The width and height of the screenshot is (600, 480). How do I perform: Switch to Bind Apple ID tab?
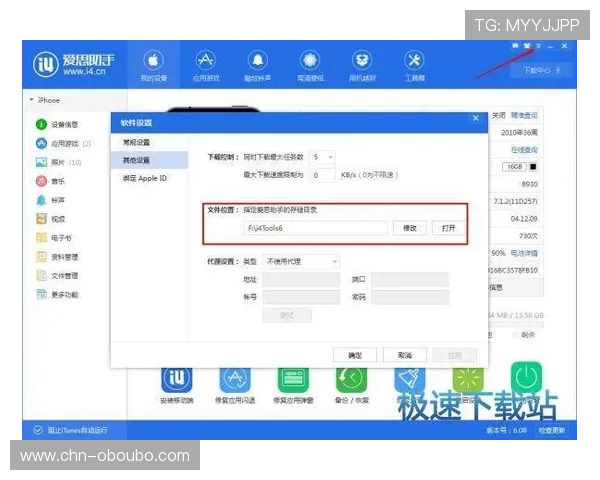(145, 178)
